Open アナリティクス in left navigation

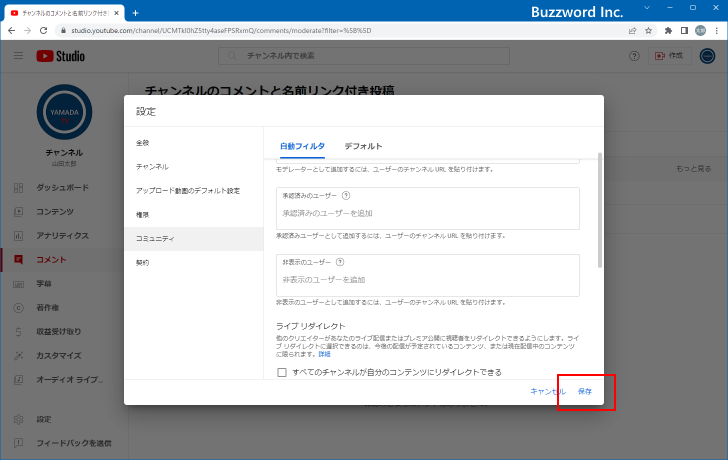(x=63, y=236)
